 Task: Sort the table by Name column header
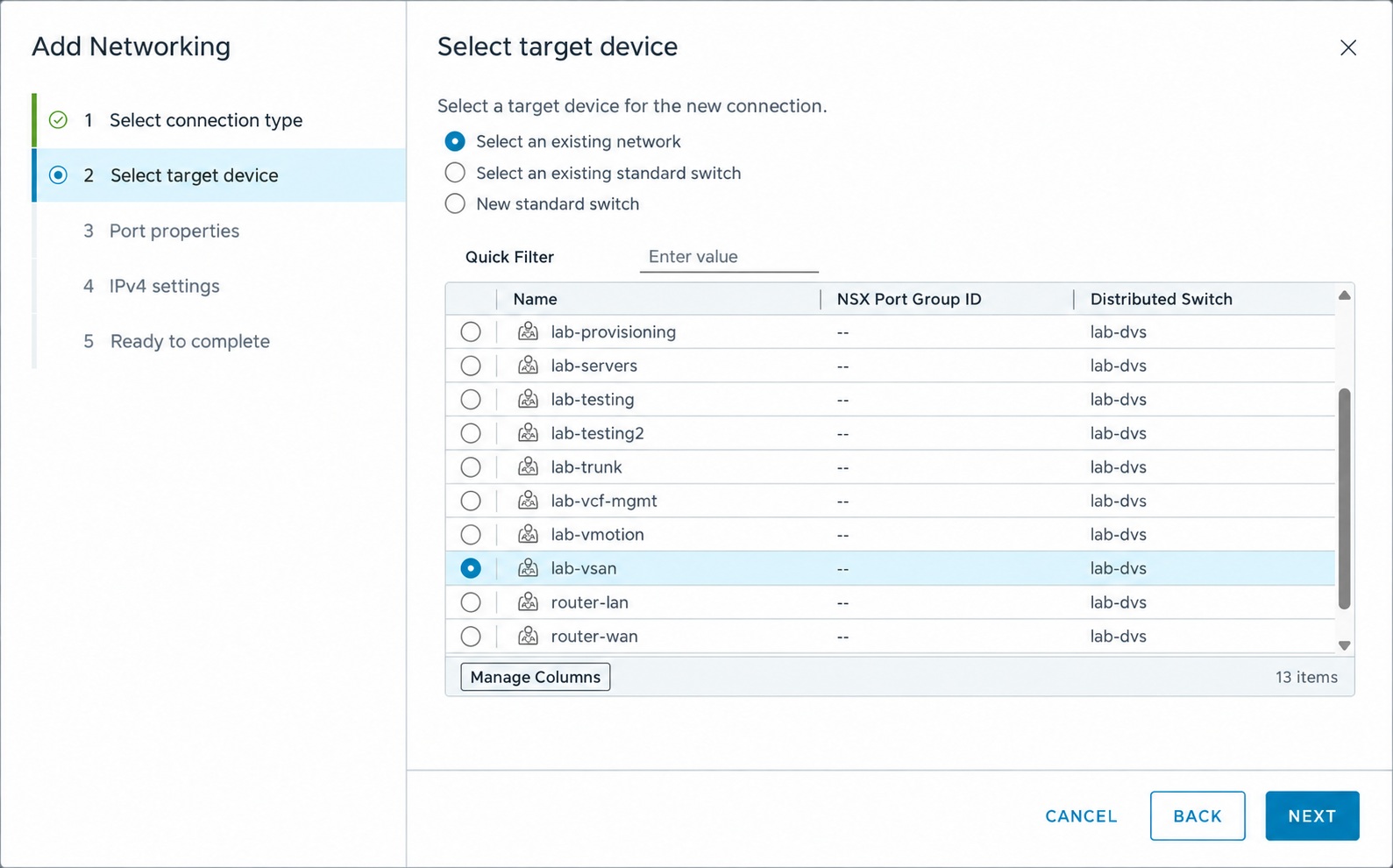click(x=535, y=299)
